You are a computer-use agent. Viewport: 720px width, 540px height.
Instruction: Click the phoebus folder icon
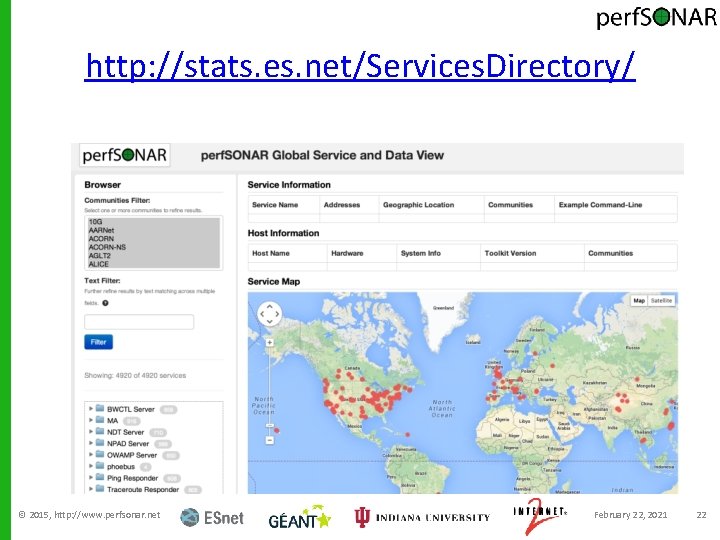tap(100, 466)
